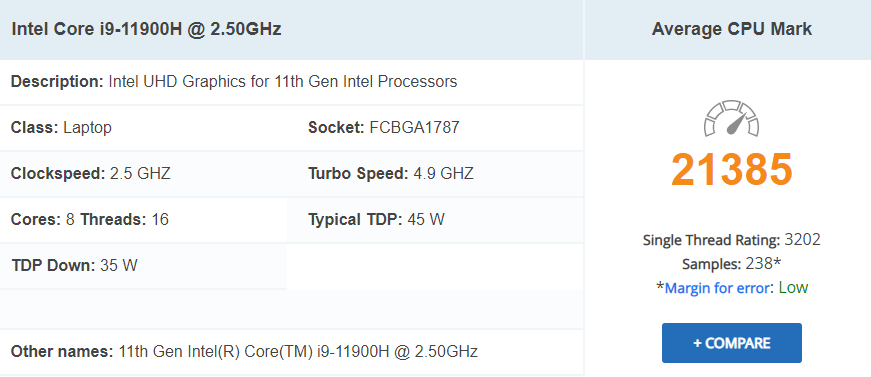Click the Threads 16 label
871x377 pixels.
[124, 220]
